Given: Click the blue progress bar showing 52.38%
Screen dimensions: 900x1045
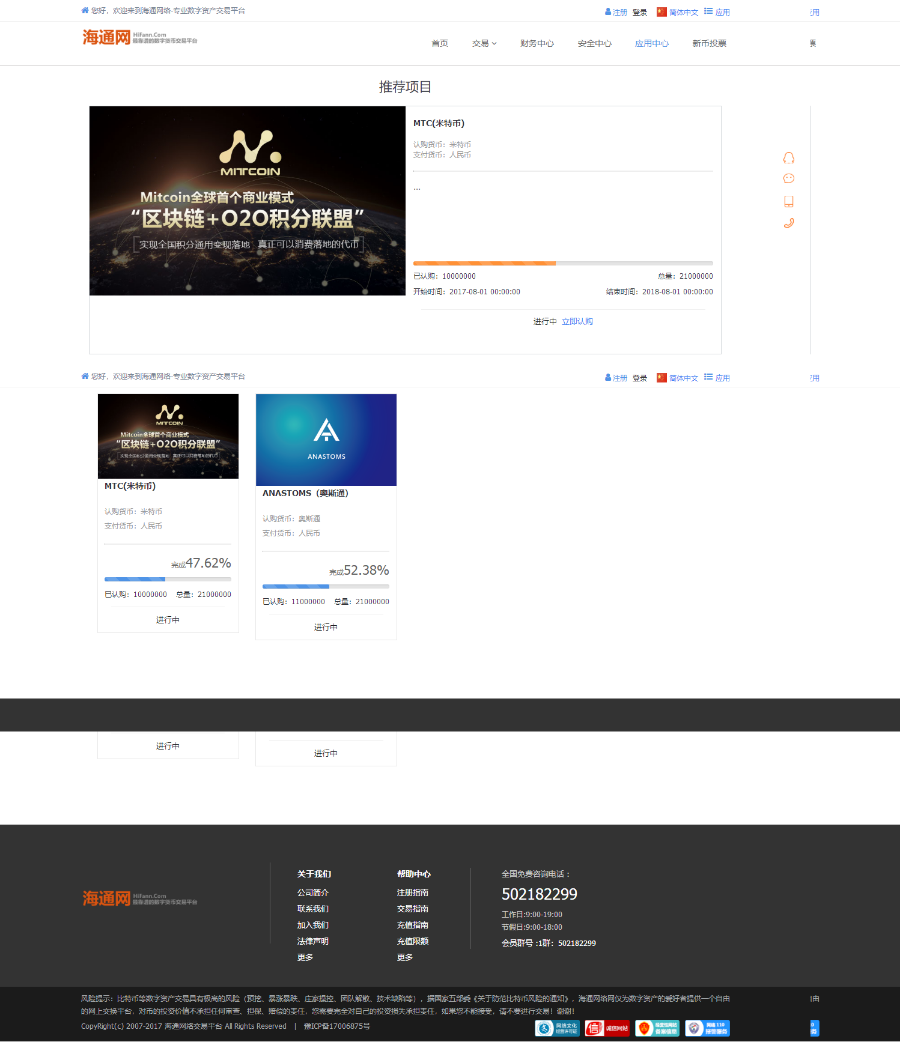Looking at the screenshot, I should 325,586.
